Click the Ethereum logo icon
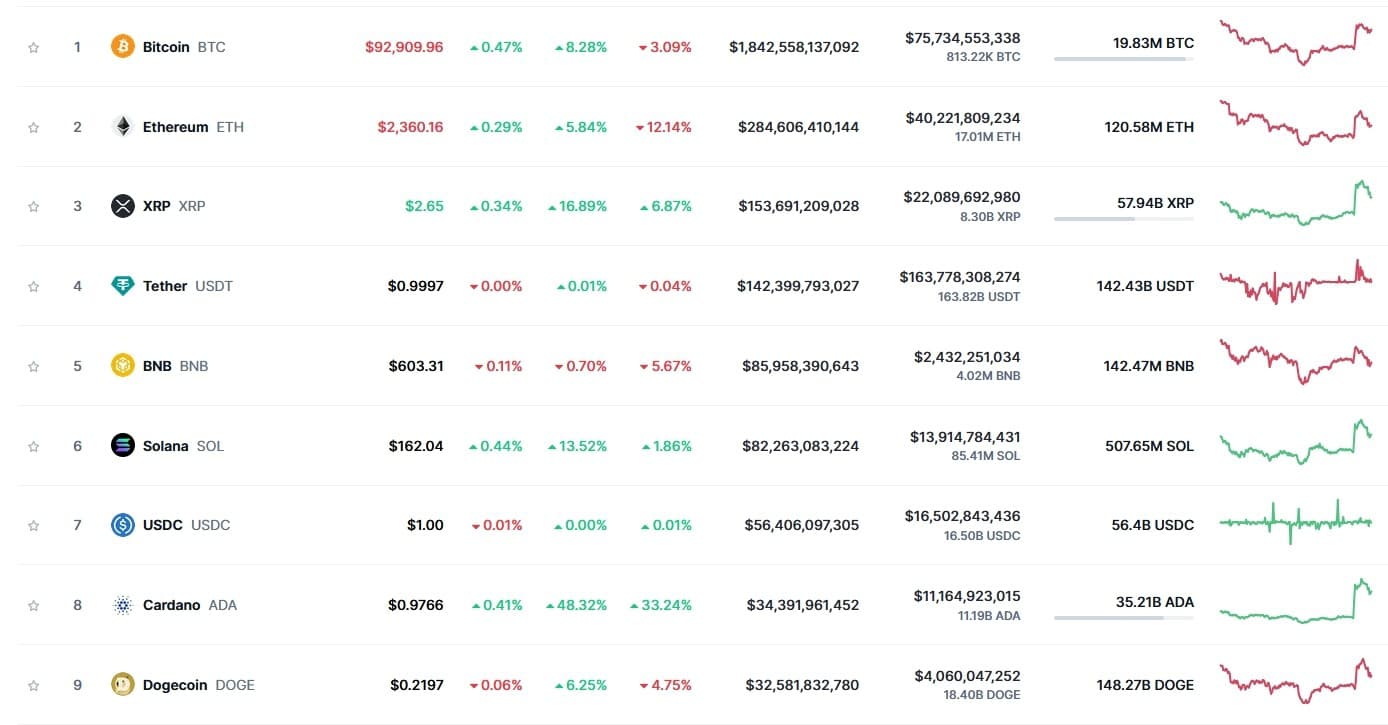The image size is (1388, 725). point(122,127)
